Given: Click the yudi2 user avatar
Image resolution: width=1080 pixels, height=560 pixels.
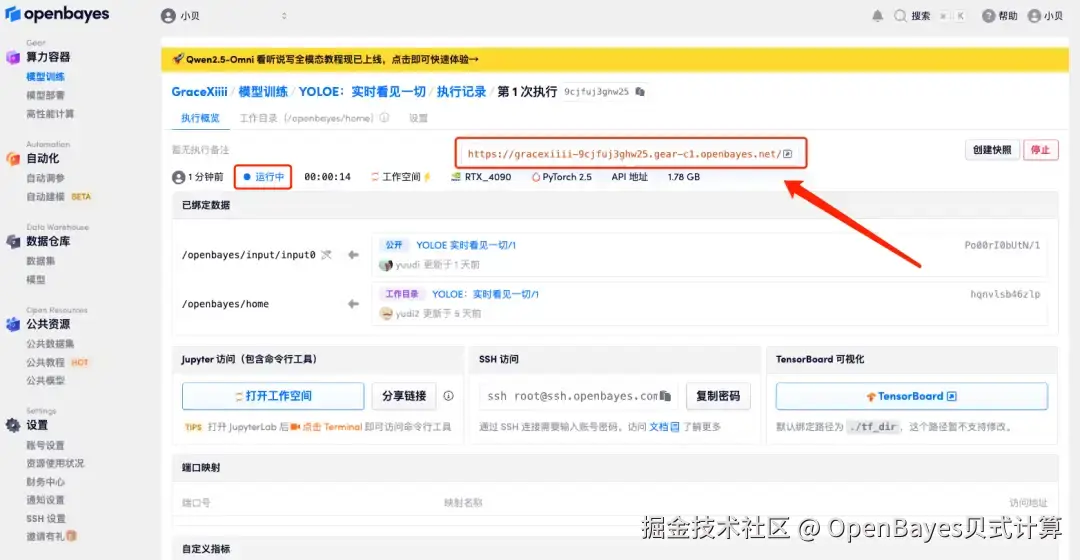Looking at the screenshot, I should (386, 314).
